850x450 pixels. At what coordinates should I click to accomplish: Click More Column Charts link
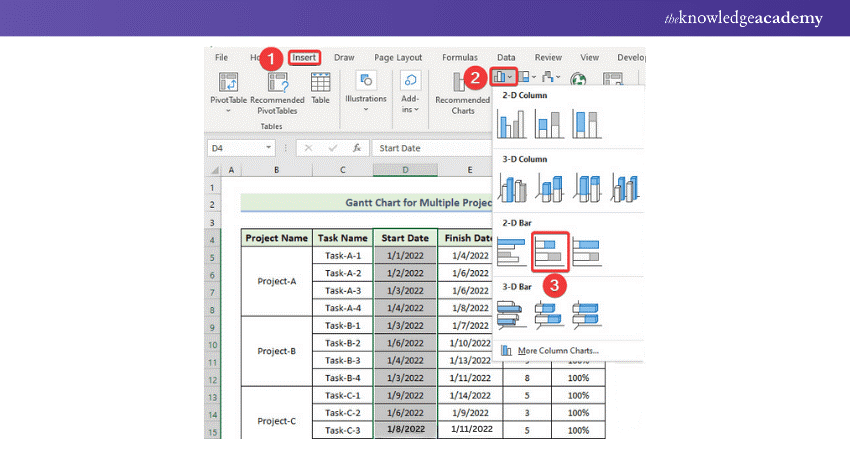(558, 351)
